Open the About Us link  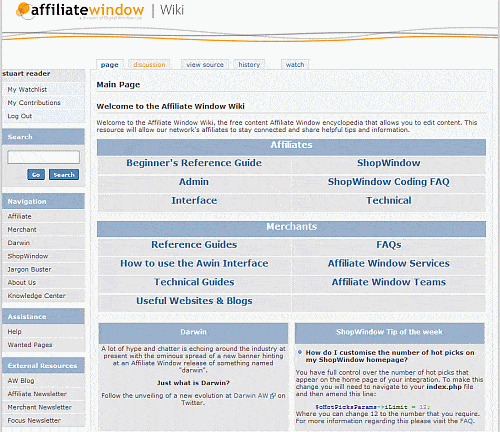tap(22, 282)
